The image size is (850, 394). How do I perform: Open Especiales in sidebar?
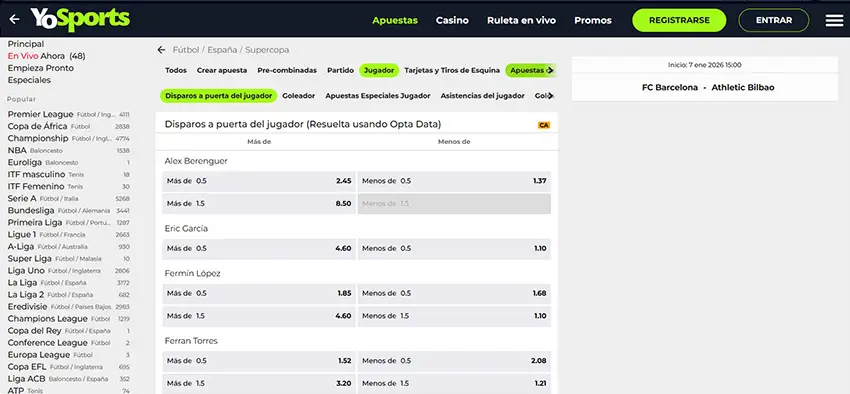(29, 80)
